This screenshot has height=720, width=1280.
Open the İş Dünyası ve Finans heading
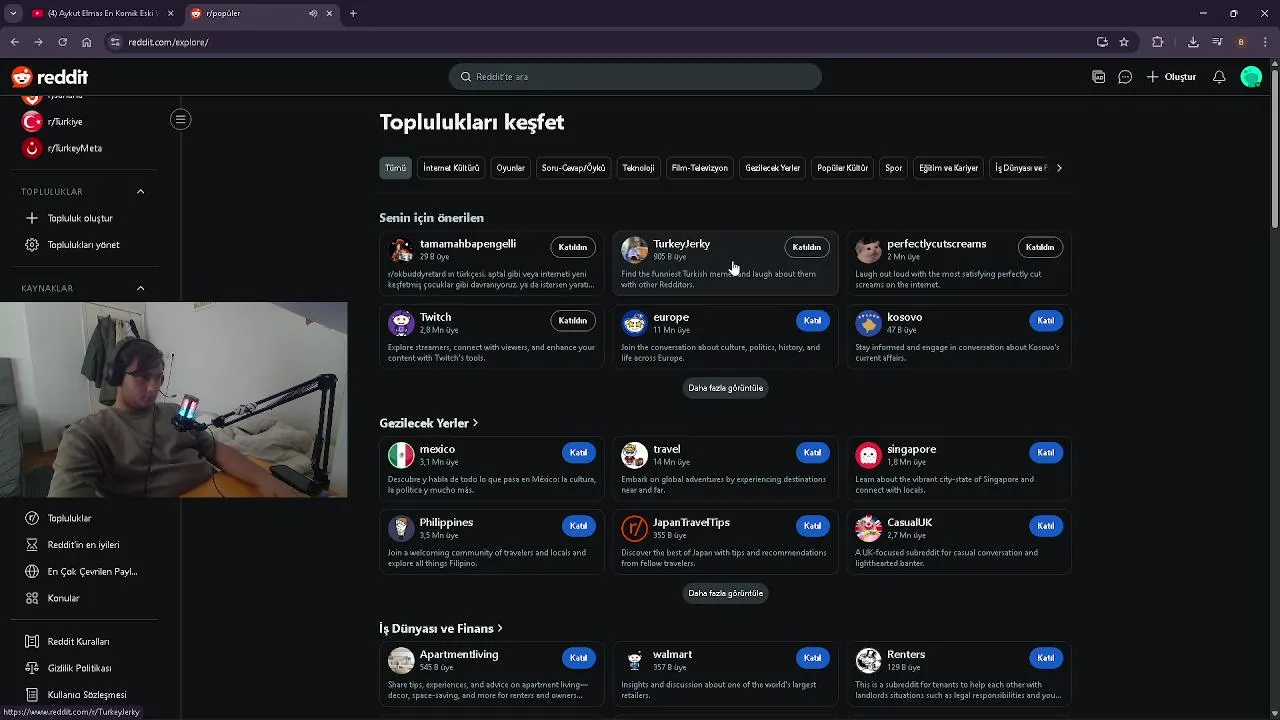pos(441,629)
